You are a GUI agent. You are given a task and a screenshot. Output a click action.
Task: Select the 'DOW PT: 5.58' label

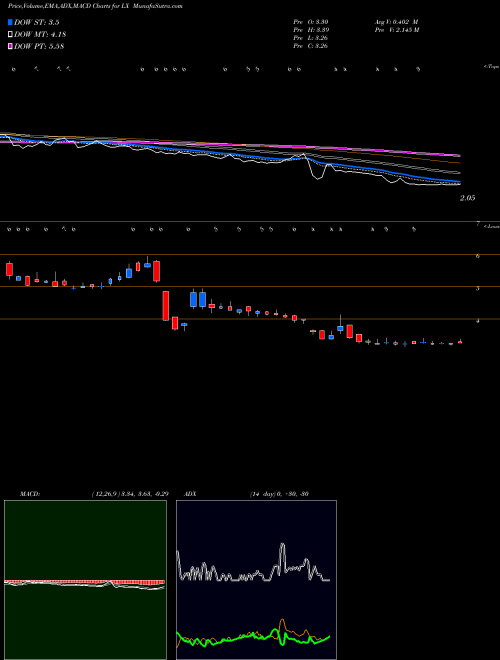(39, 46)
